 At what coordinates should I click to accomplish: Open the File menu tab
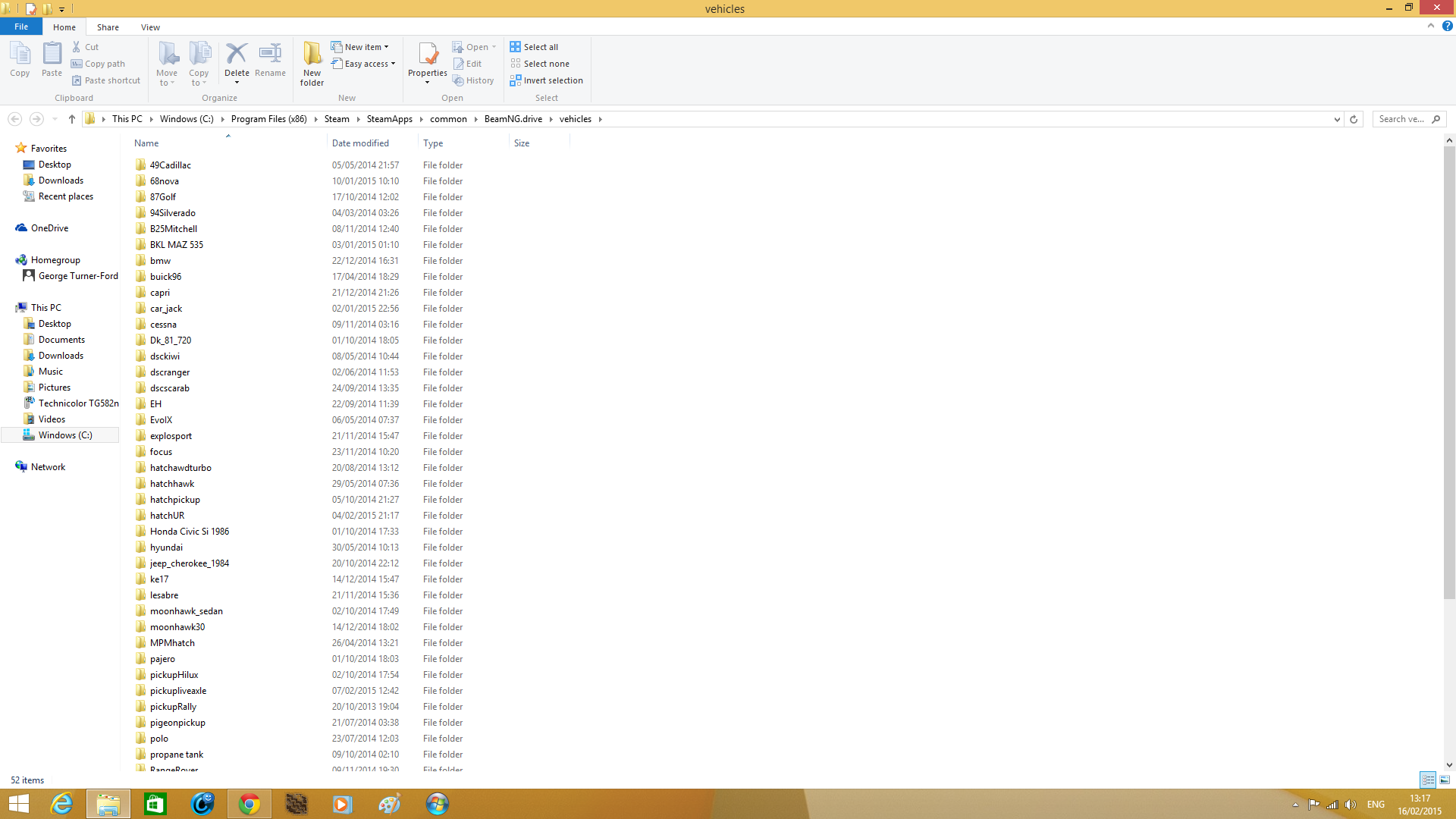(21, 27)
